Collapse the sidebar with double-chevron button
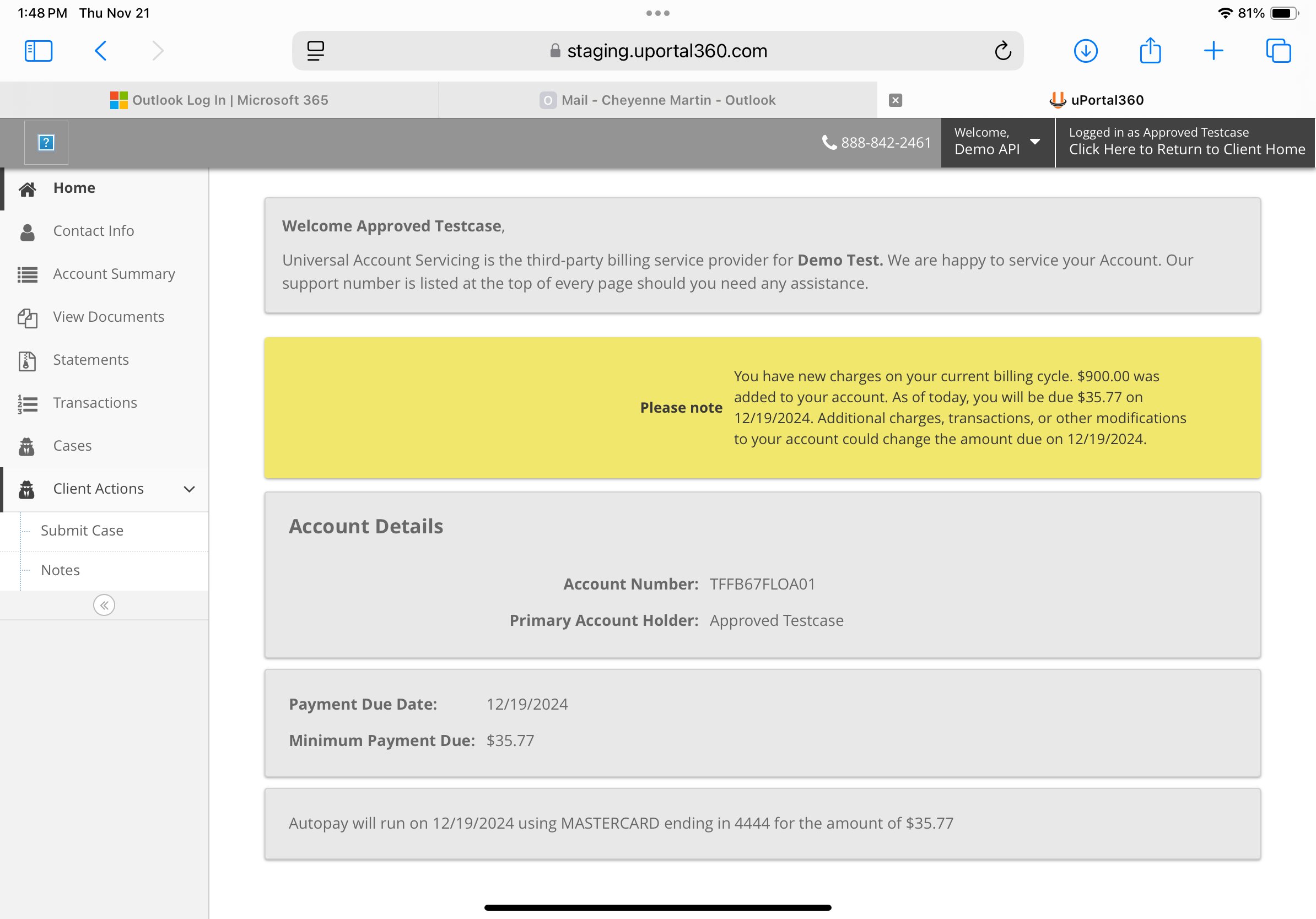Image resolution: width=1316 pixels, height=919 pixels. pos(104,605)
